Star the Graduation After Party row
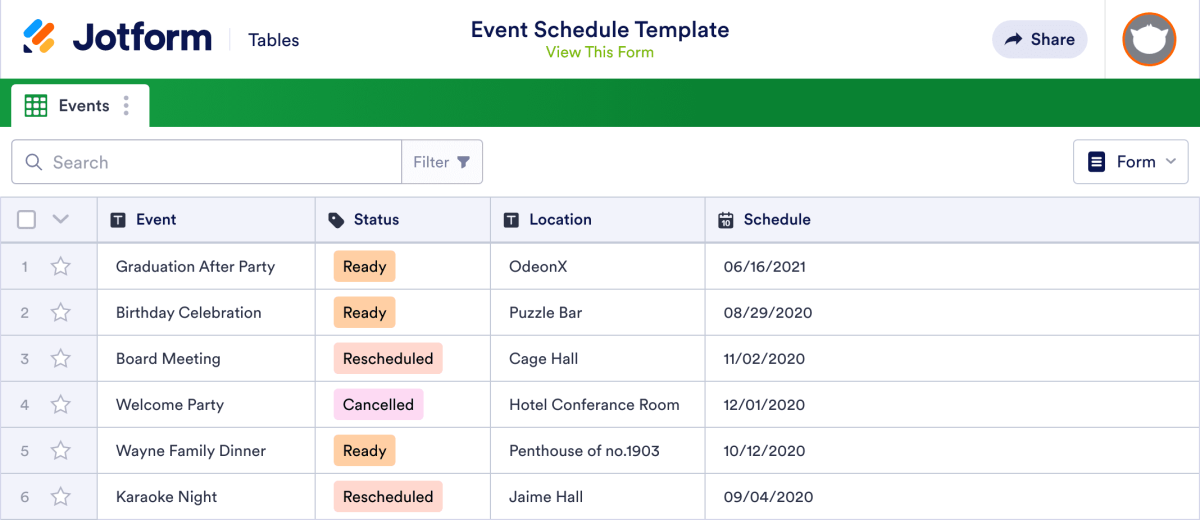 [x=61, y=267]
